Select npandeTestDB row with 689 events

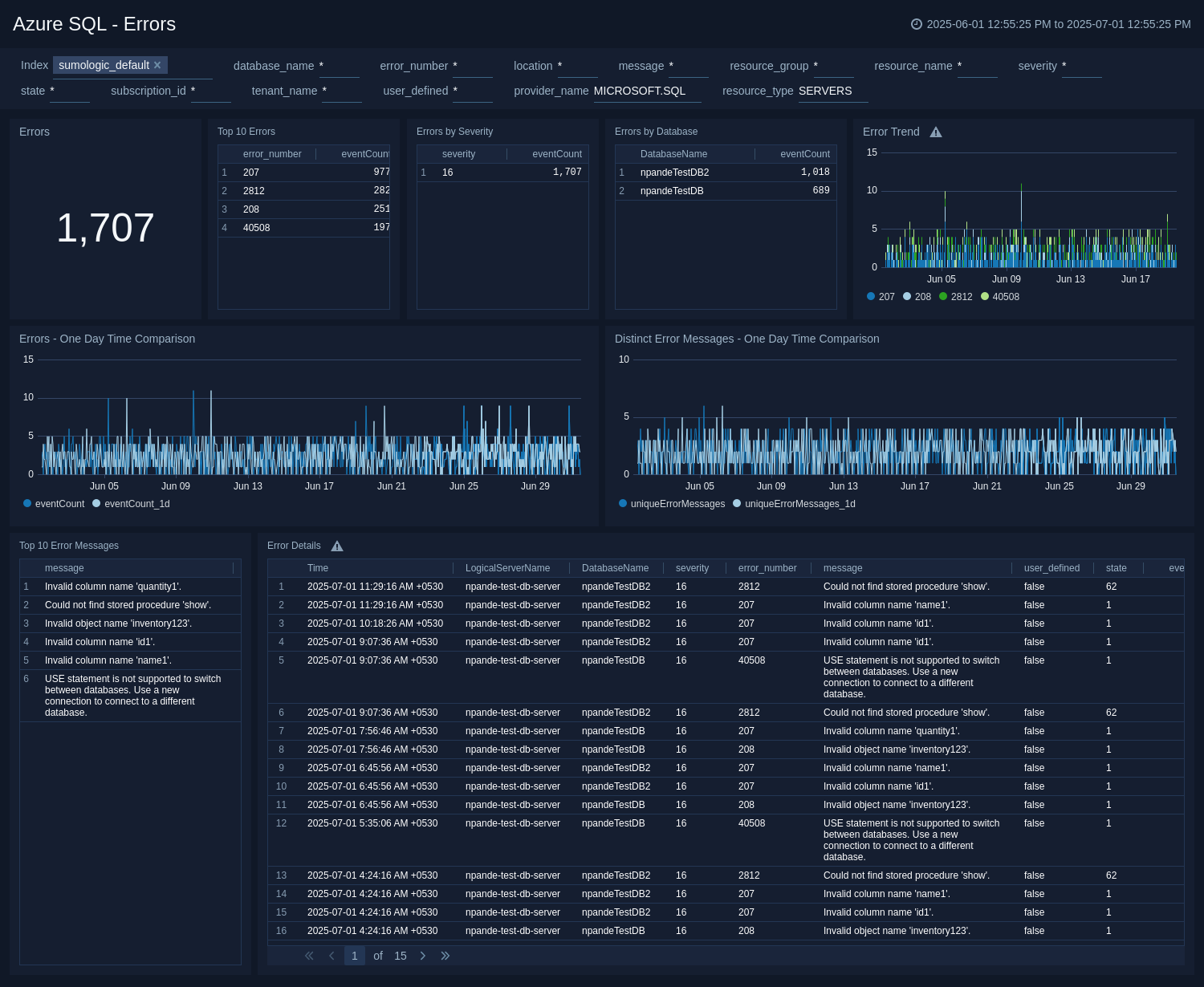click(x=726, y=191)
